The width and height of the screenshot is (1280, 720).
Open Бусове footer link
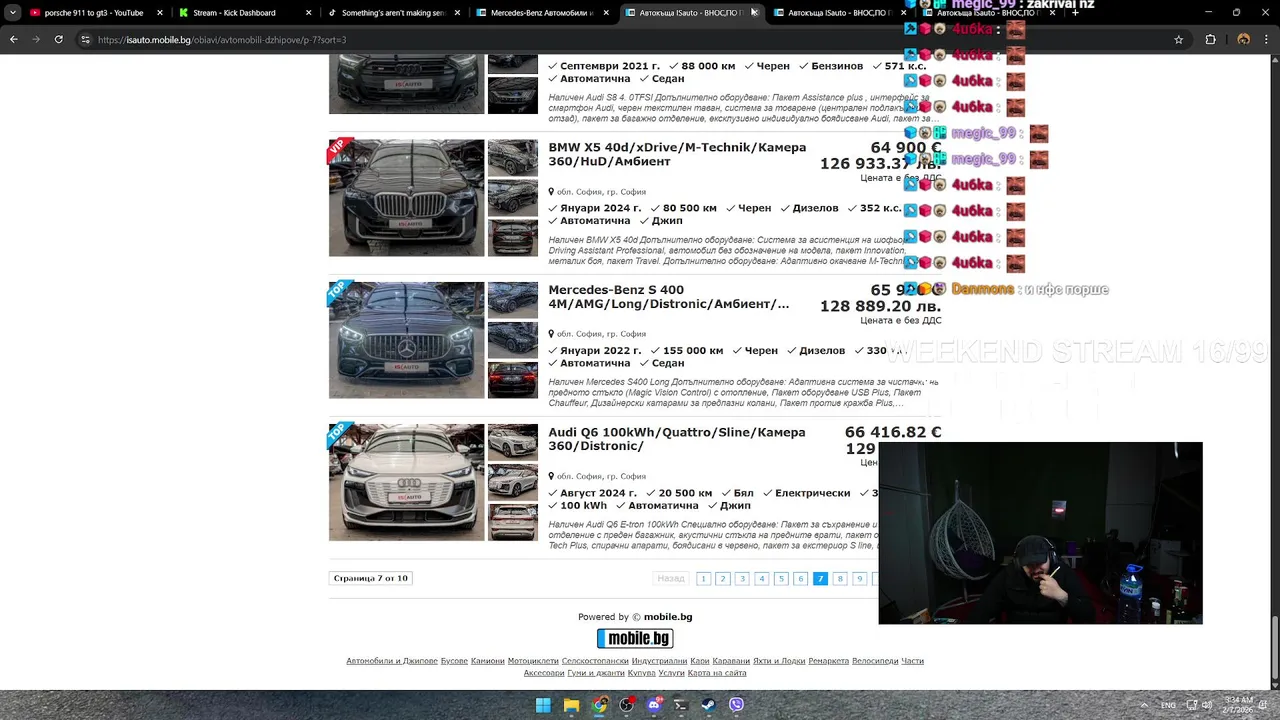(454, 661)
